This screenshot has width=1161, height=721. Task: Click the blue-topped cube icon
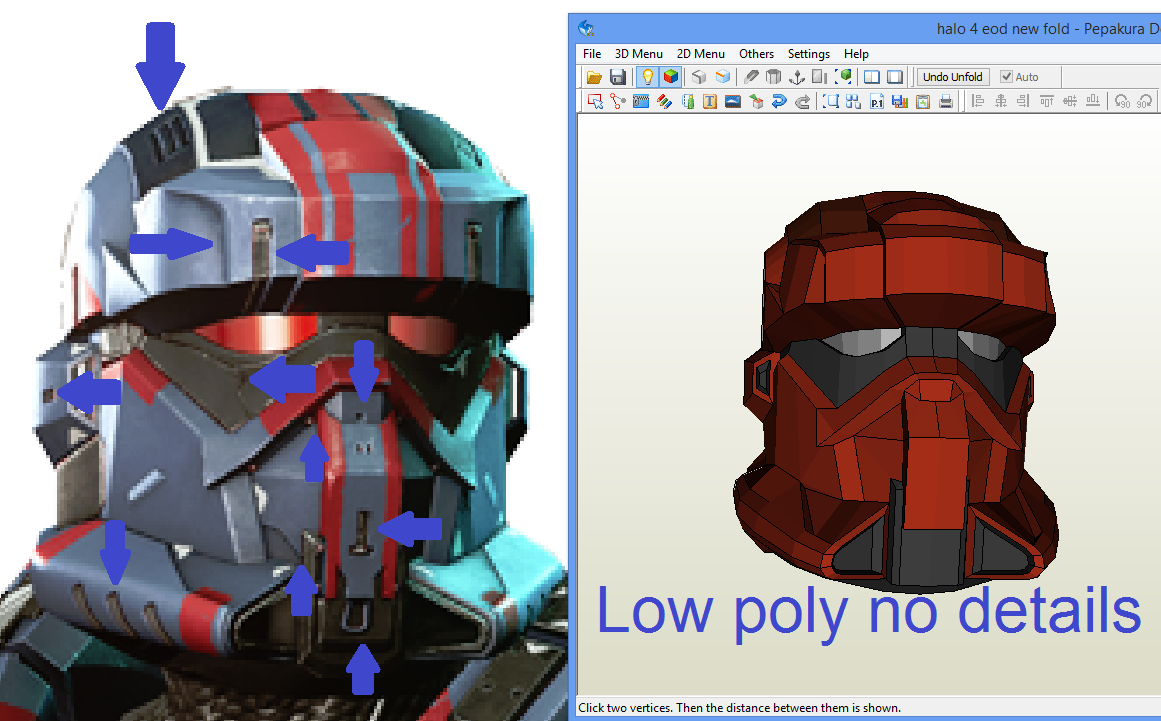tap(723, 76)
